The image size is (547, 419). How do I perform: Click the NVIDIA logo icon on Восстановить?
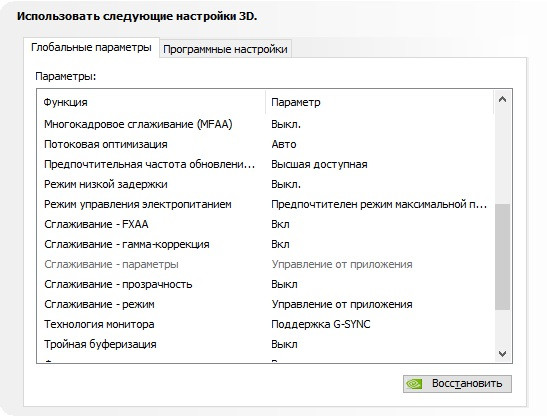414,384
